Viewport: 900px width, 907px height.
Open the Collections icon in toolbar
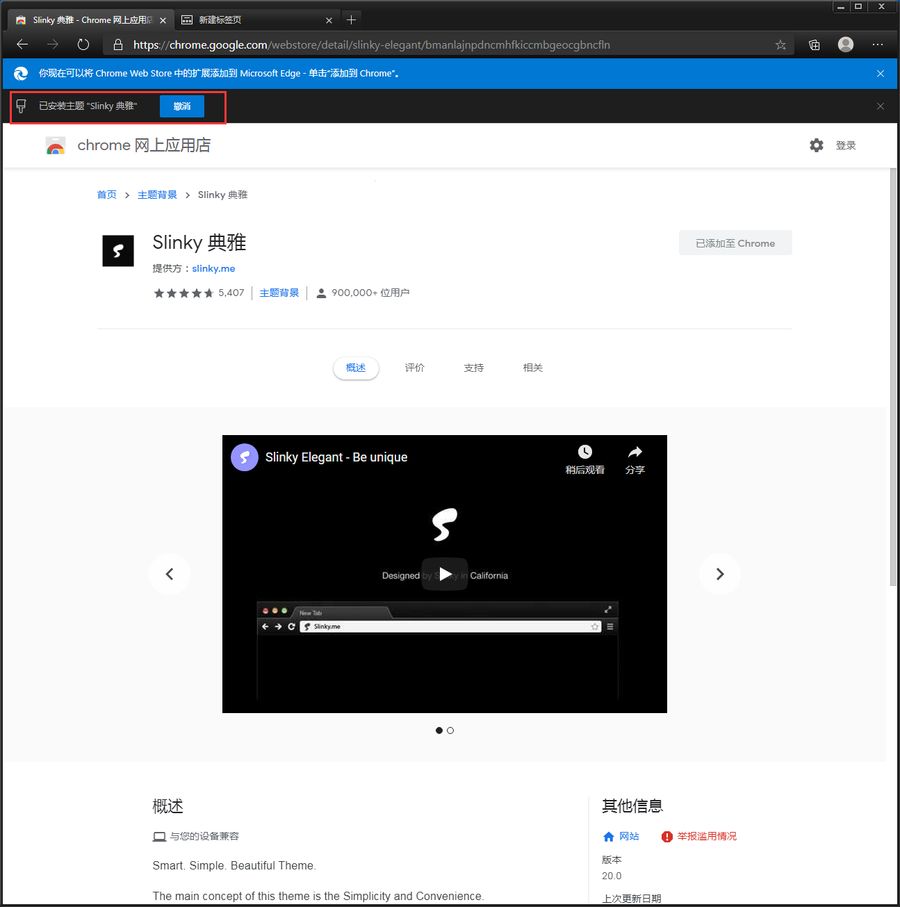click(814, 45)
